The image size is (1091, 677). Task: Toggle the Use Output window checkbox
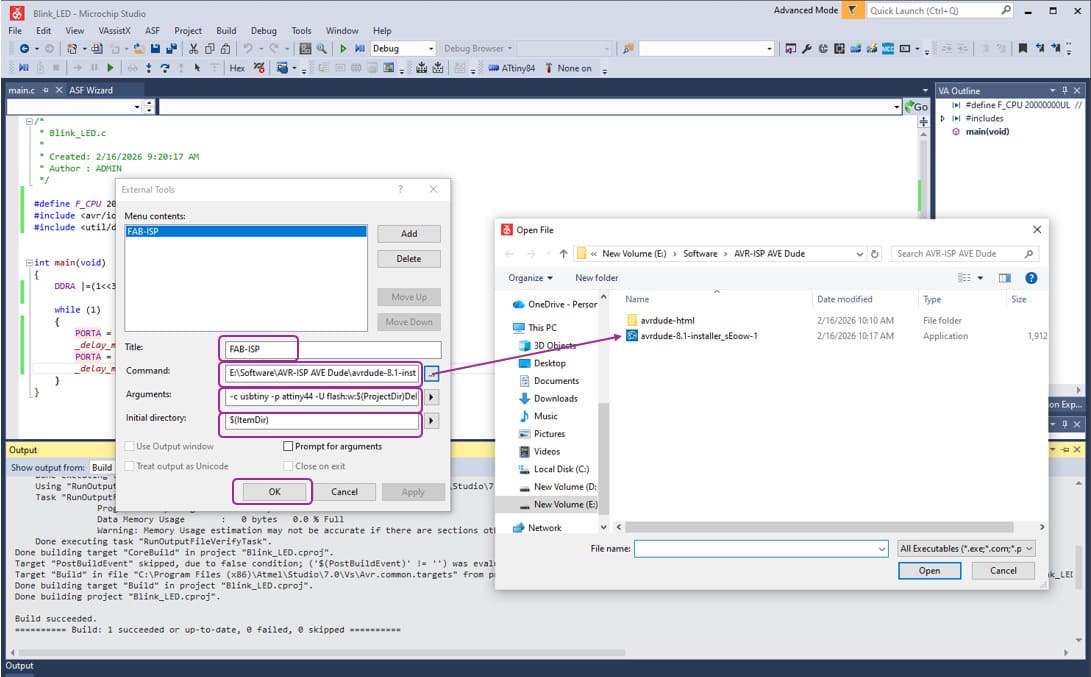point(129,447)
